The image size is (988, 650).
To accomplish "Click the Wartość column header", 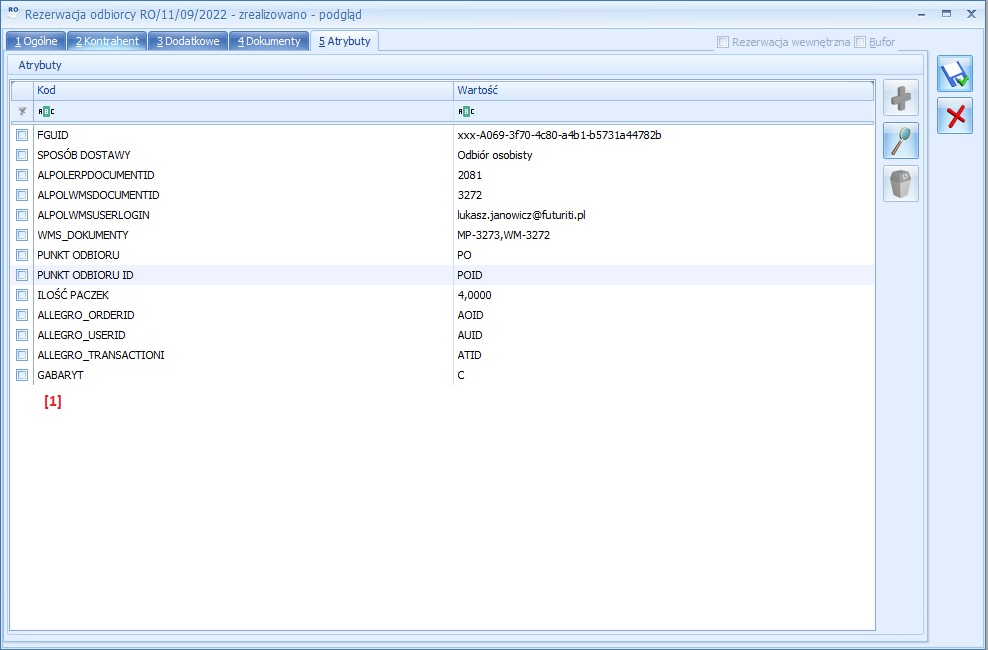I will pyautogui.click(x=662, y=90).
